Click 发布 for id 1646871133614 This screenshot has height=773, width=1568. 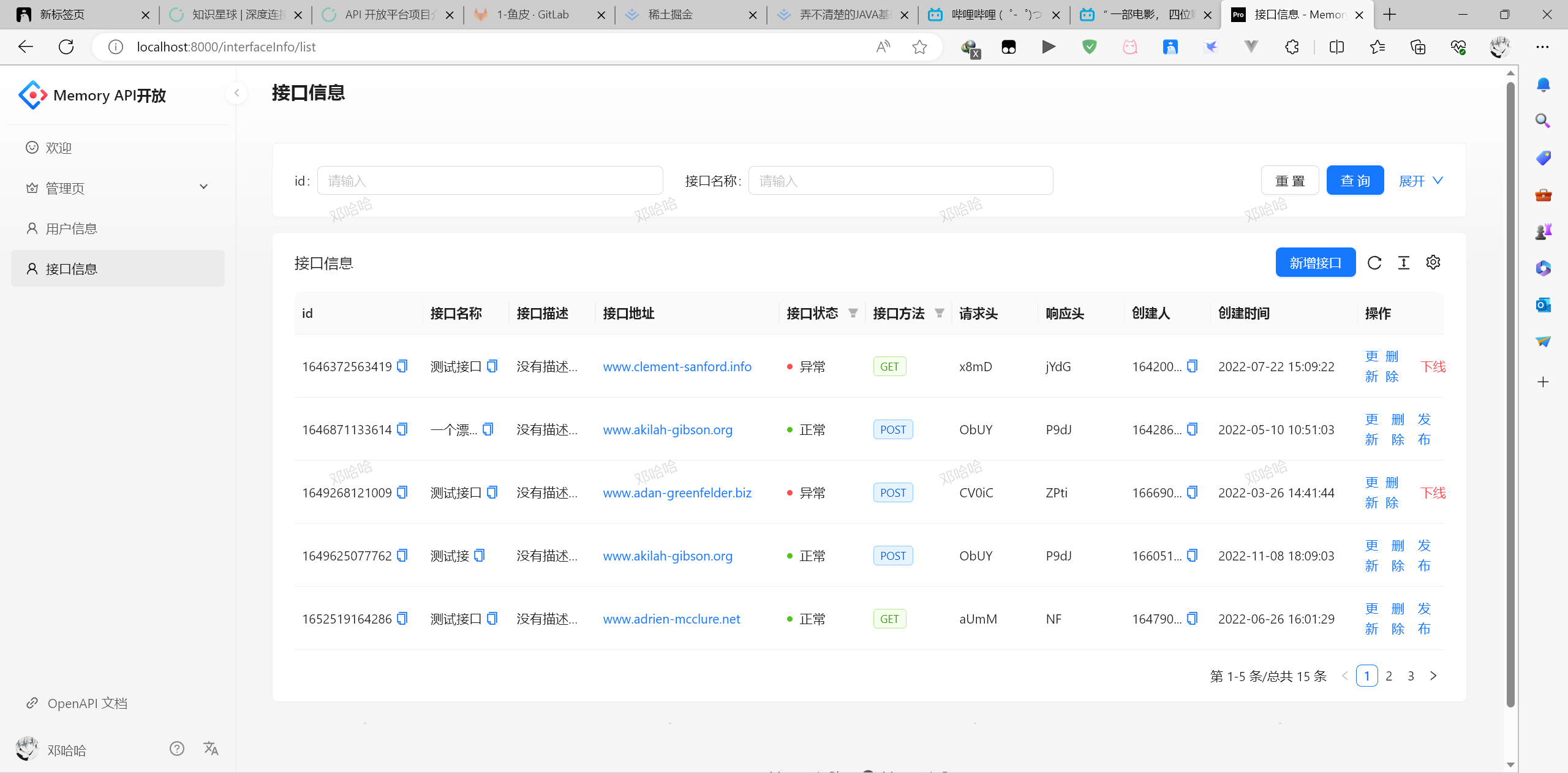1424,429
